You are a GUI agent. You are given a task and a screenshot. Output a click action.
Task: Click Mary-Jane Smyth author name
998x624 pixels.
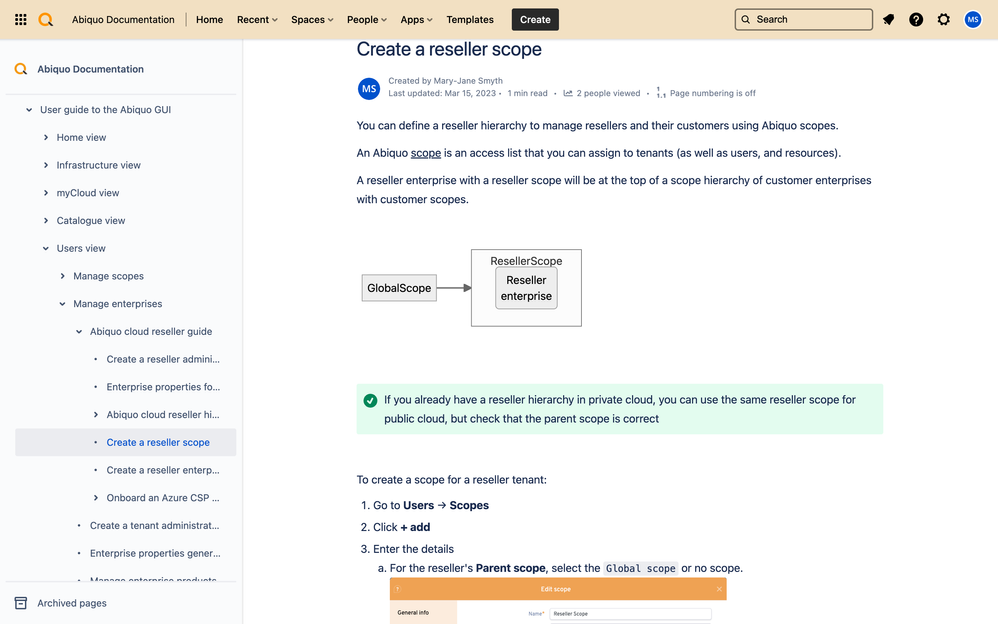point(468,81)
